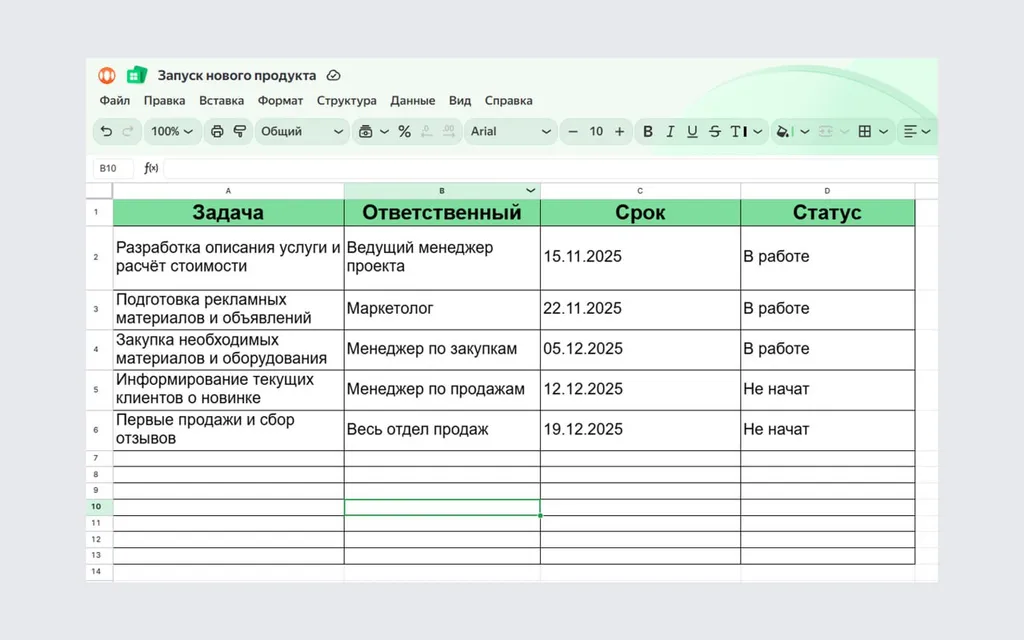
Task: Click the redo arrow icon
Action: click(x=128, y=131)
